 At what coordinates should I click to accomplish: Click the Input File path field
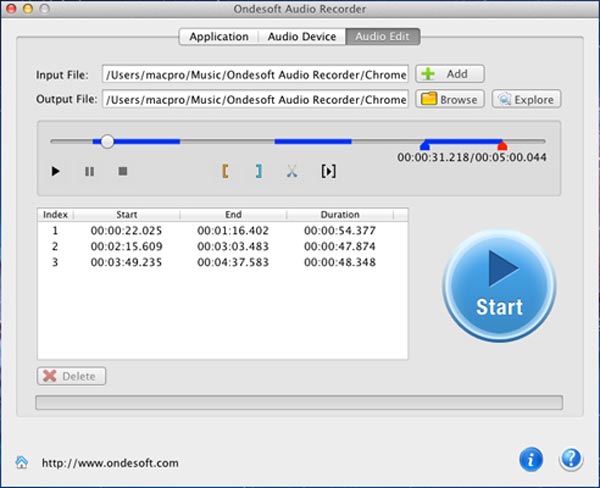tap(254, 74)
